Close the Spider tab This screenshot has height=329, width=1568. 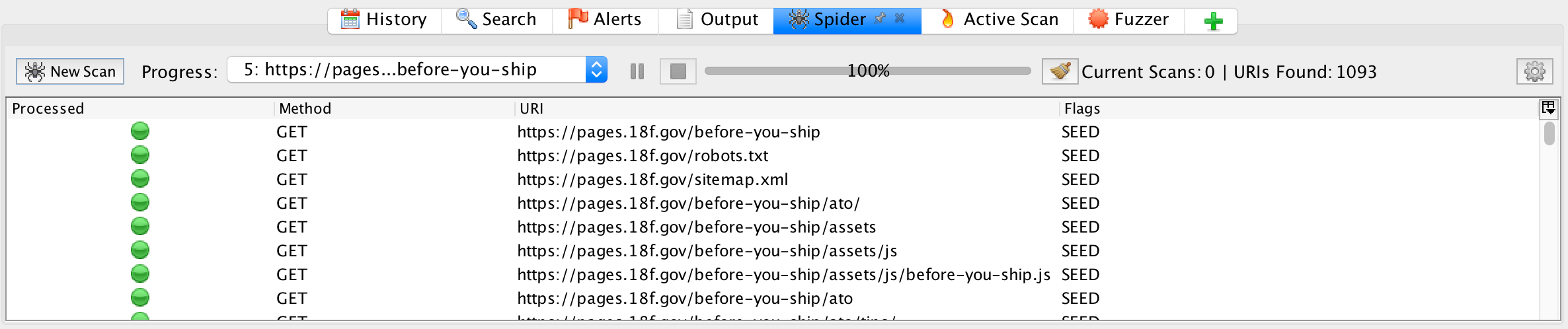[x=900, y=18]
